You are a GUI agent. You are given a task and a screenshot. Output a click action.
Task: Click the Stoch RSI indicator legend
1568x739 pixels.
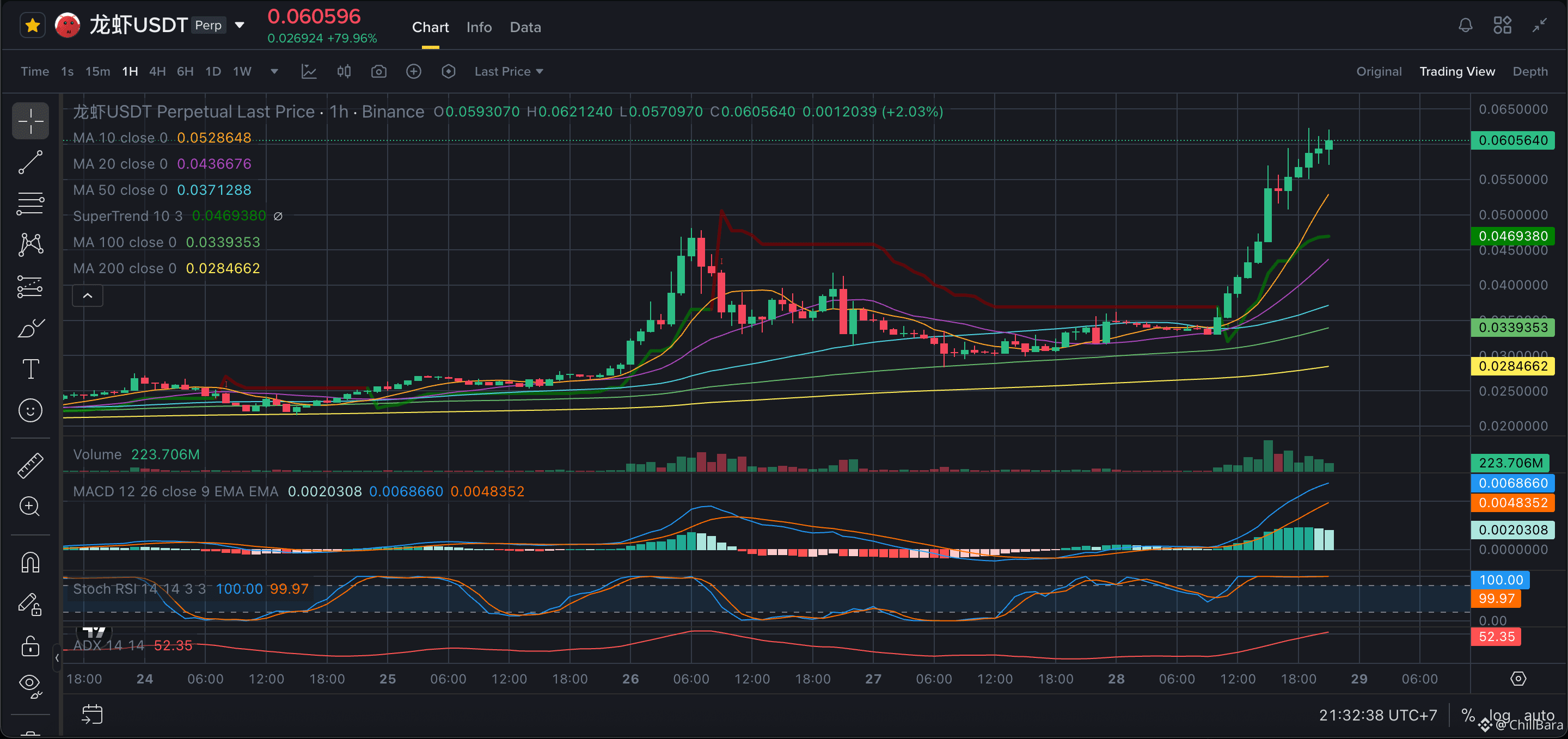pyautogui.click(x=139, y=589)
